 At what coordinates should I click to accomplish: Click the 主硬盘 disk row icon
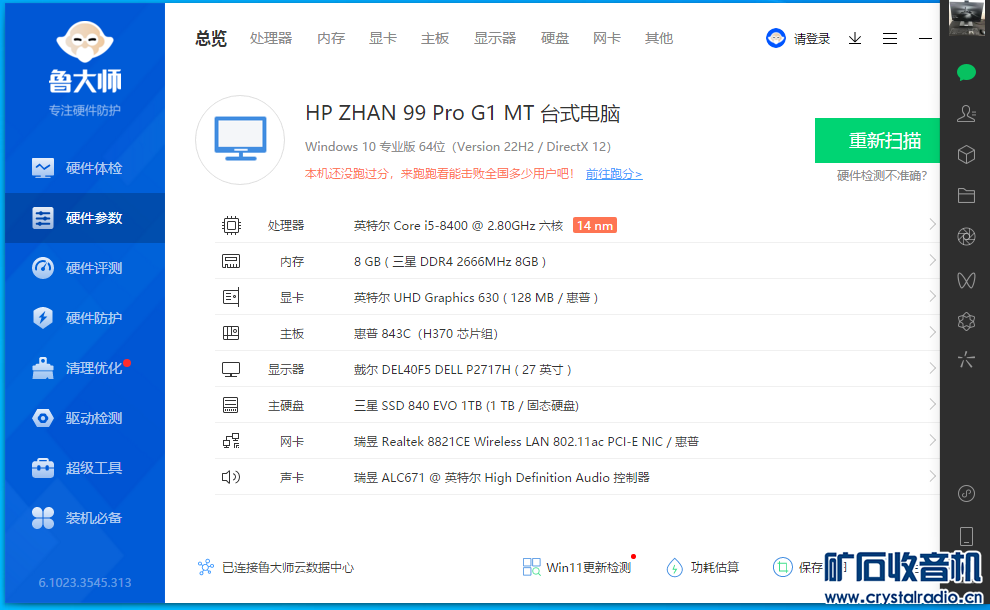(231, 405)
